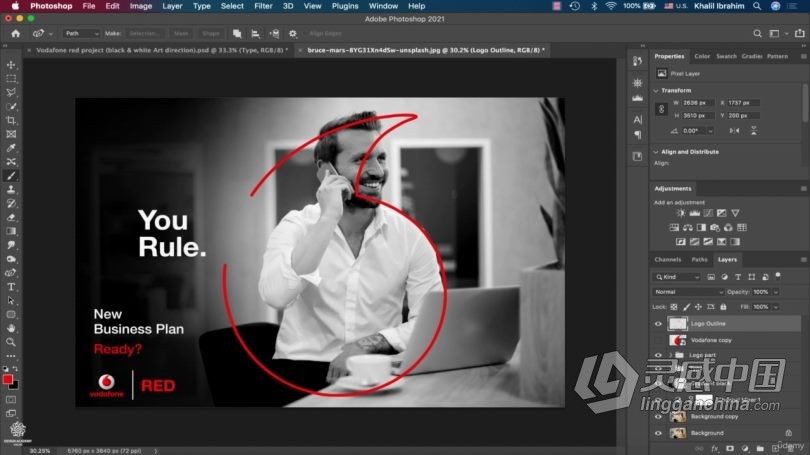Open the Character panel icon
This screenshot has height=455, width=810.
[638, 120]
